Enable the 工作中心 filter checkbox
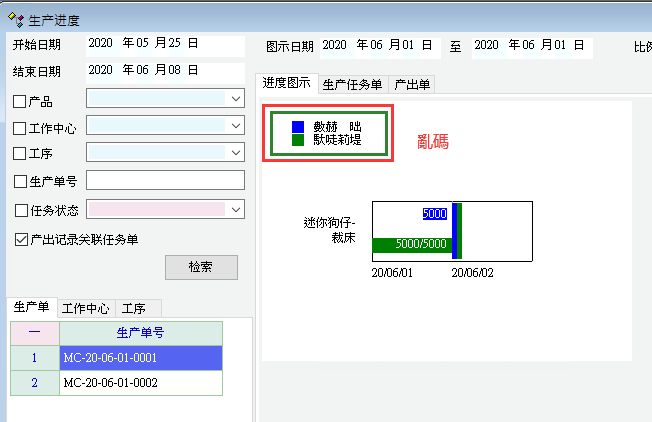652x422 pixels. pyautogui.click(x=19, y=128)
